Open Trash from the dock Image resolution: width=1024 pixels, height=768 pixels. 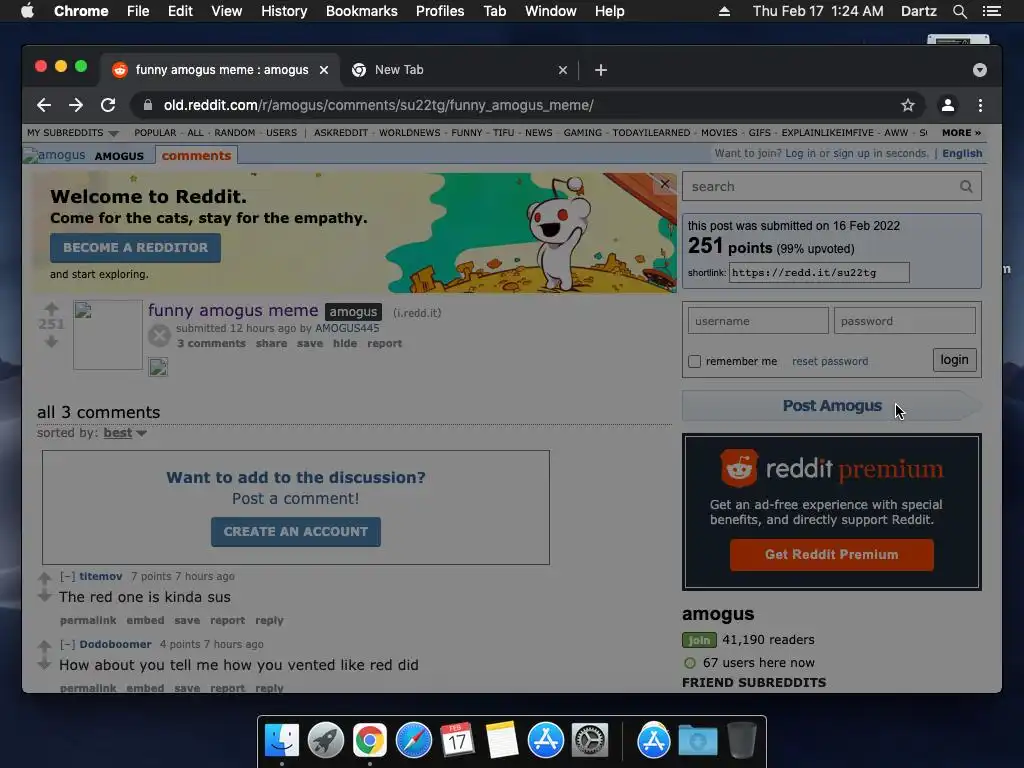point(741,740)
